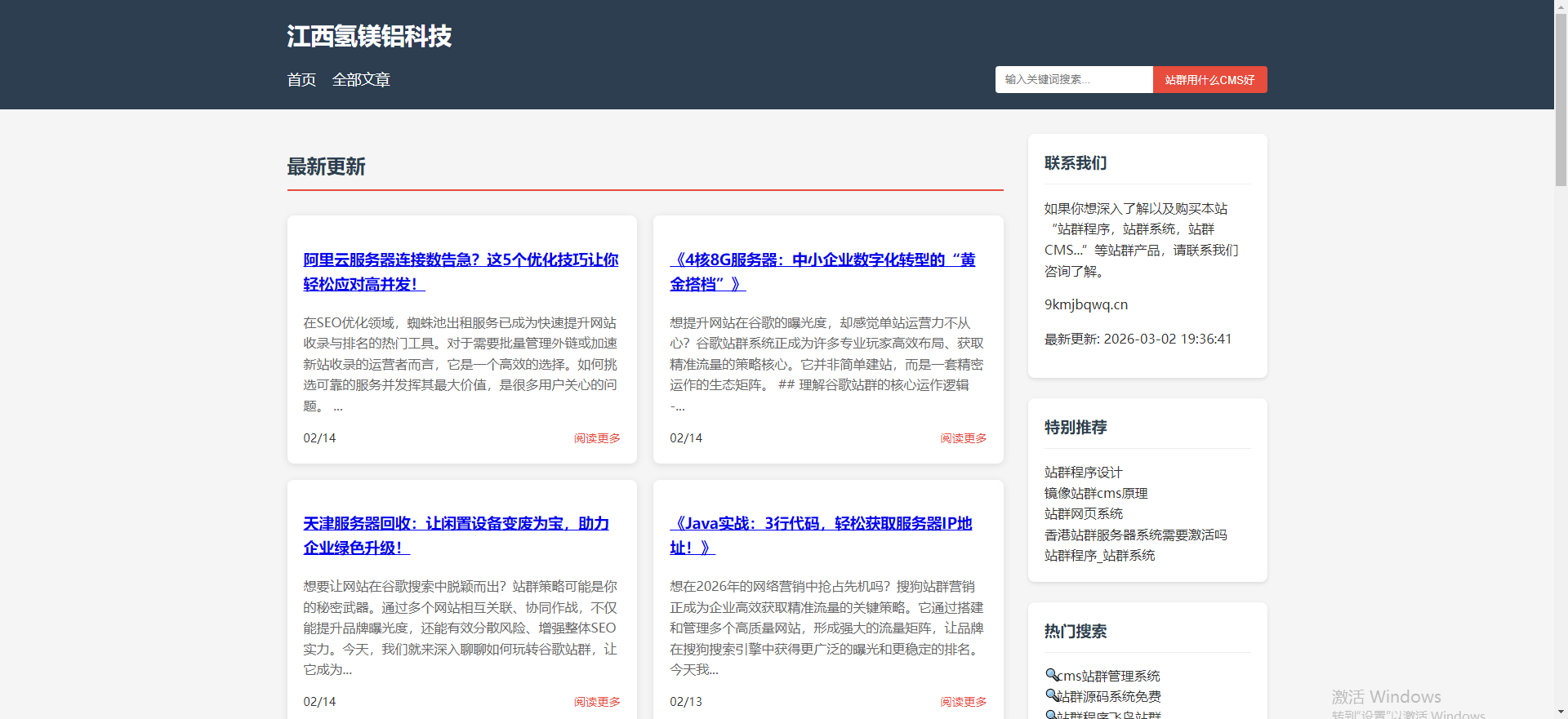
Task: Click 阅读更多 under the Java实战 article
Action: [x=963, y=702]
